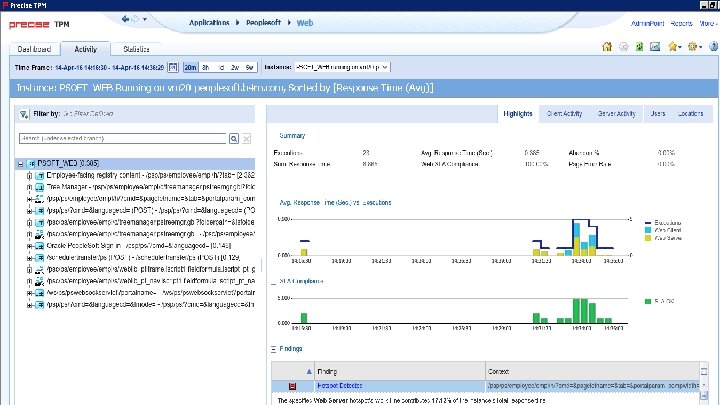The image size is (720, 405).
Task: Click the Executions legend swatch
Action: (648, 223)
